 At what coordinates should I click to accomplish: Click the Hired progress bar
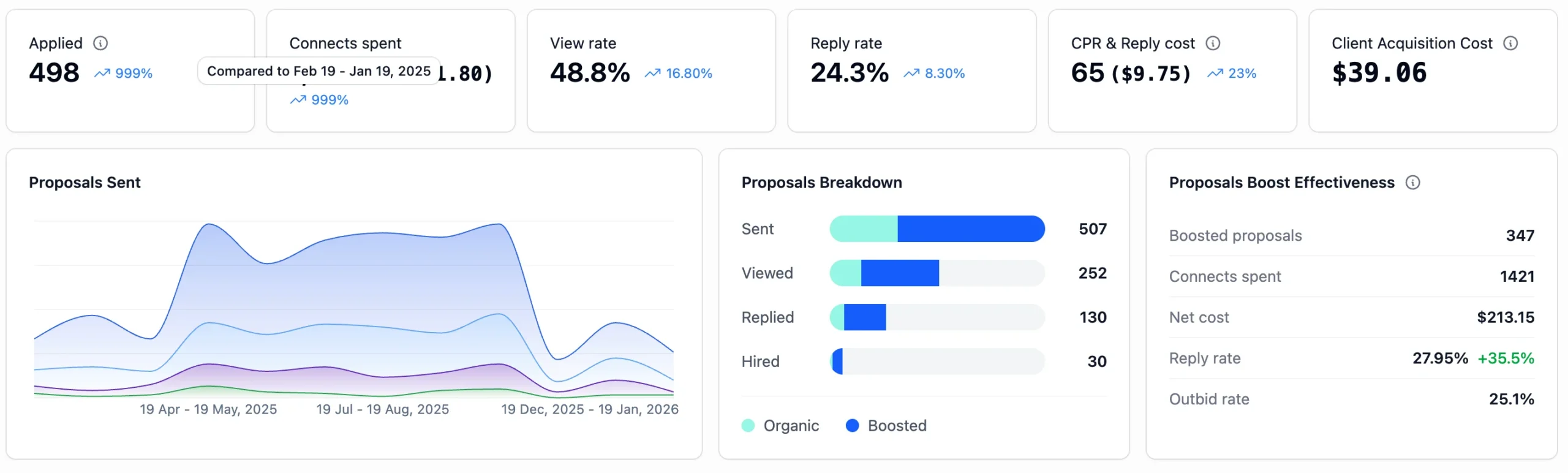pyautogui.click(x=937, y=361)
